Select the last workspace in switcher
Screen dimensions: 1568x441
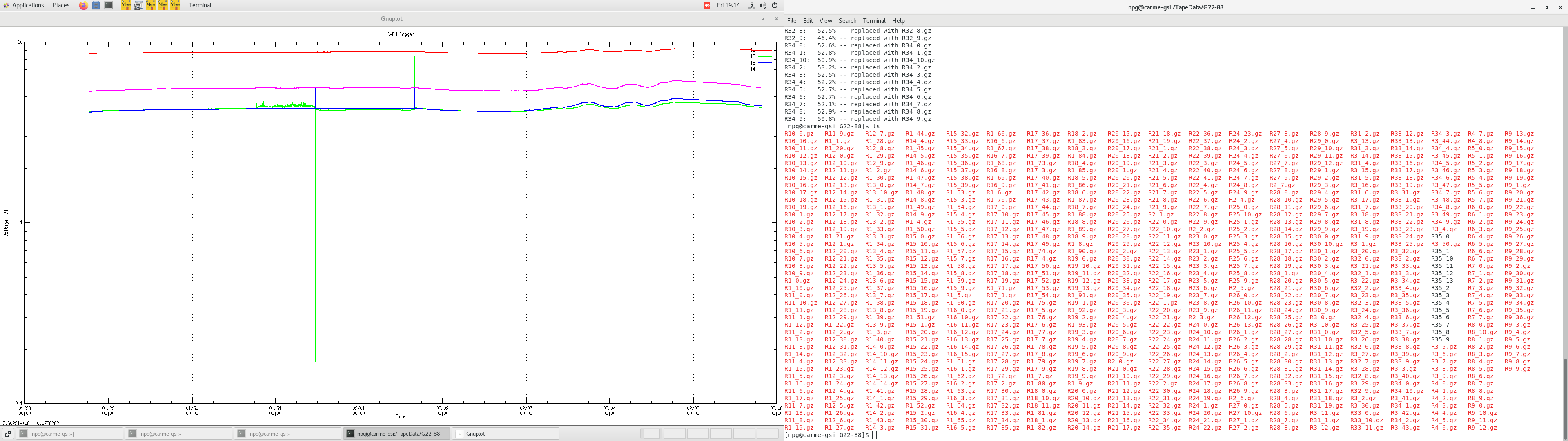pyautogui.click(x=768, y=434)
